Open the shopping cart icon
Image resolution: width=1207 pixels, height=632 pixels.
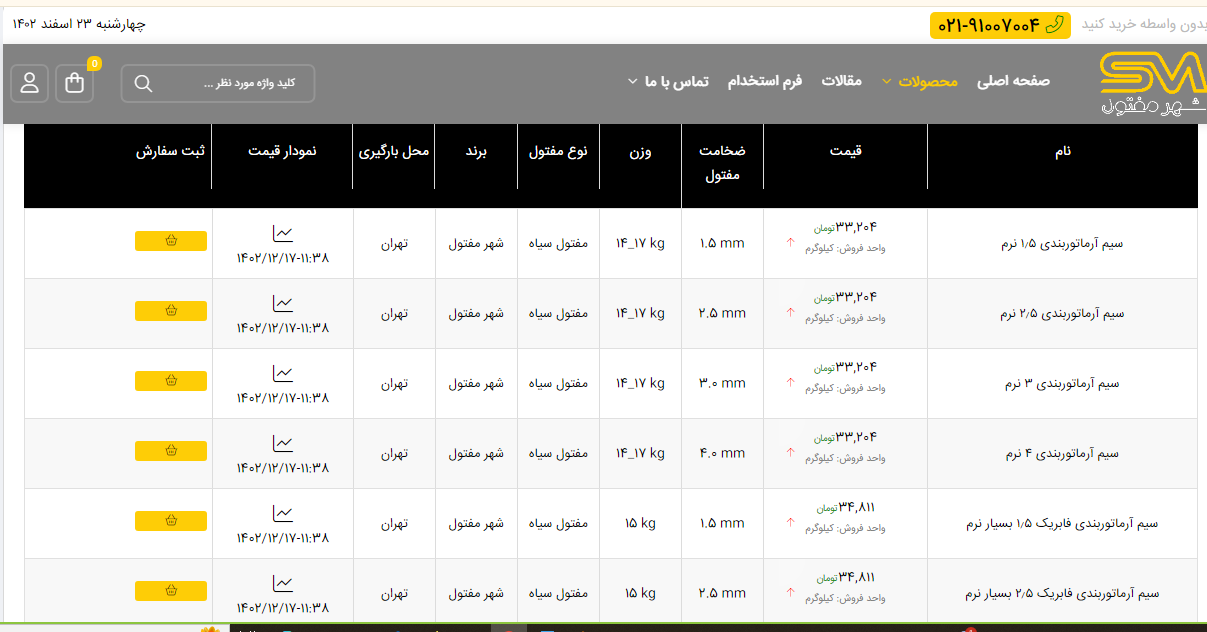pyautogui.click(x=75, y=83)
